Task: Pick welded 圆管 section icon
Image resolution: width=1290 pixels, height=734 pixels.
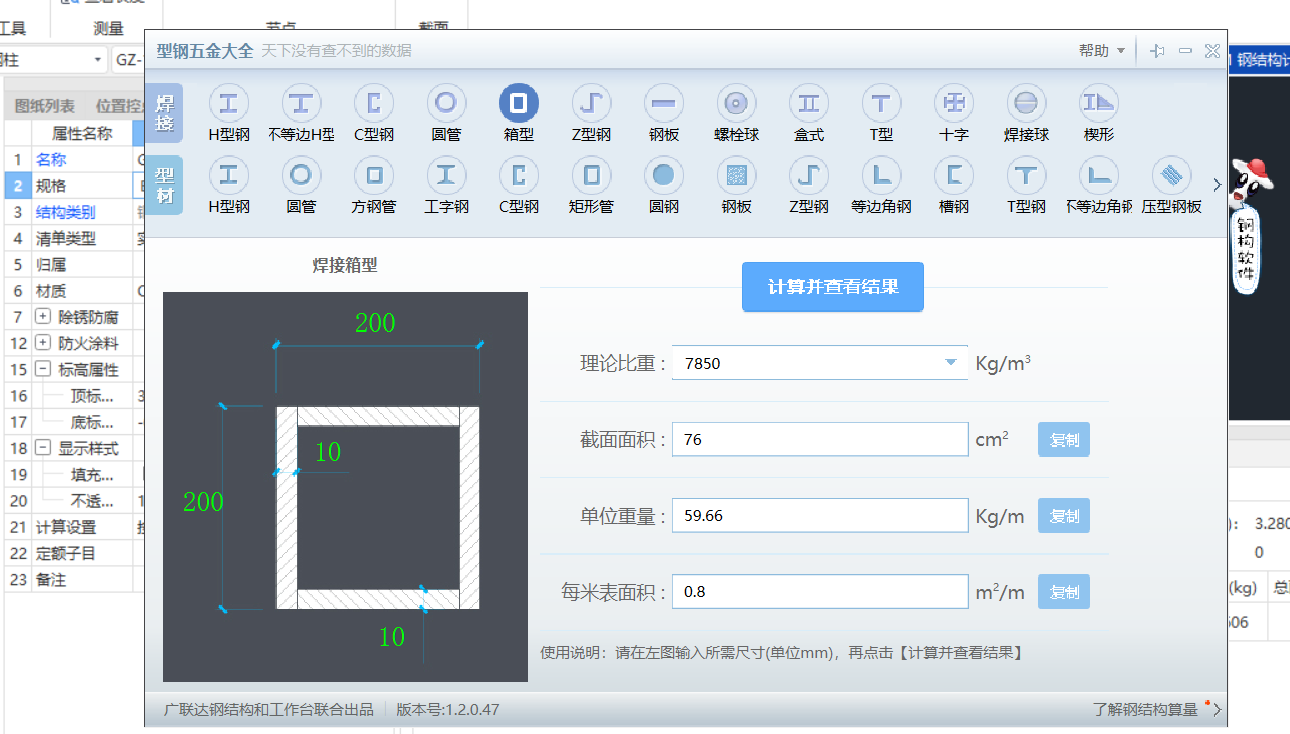Action: pos(446,102)
